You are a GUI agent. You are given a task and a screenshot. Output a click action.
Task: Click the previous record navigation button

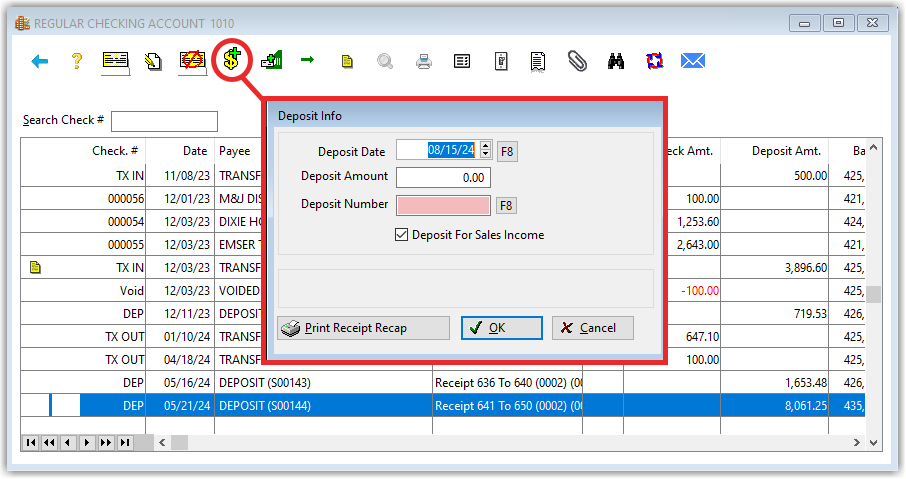(x=68, y=443)
